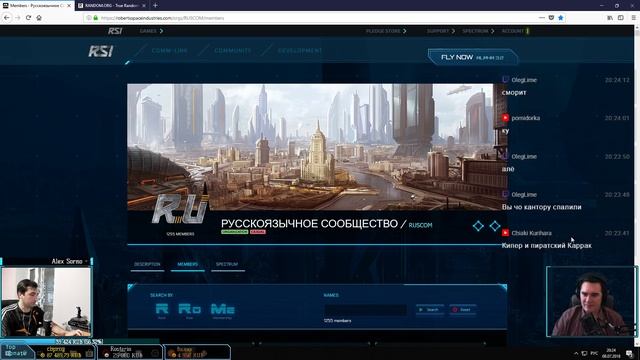Screen dimensions: 640x360
Task: Click the site information icon in address bar
Action: click(x=89, y=18)
